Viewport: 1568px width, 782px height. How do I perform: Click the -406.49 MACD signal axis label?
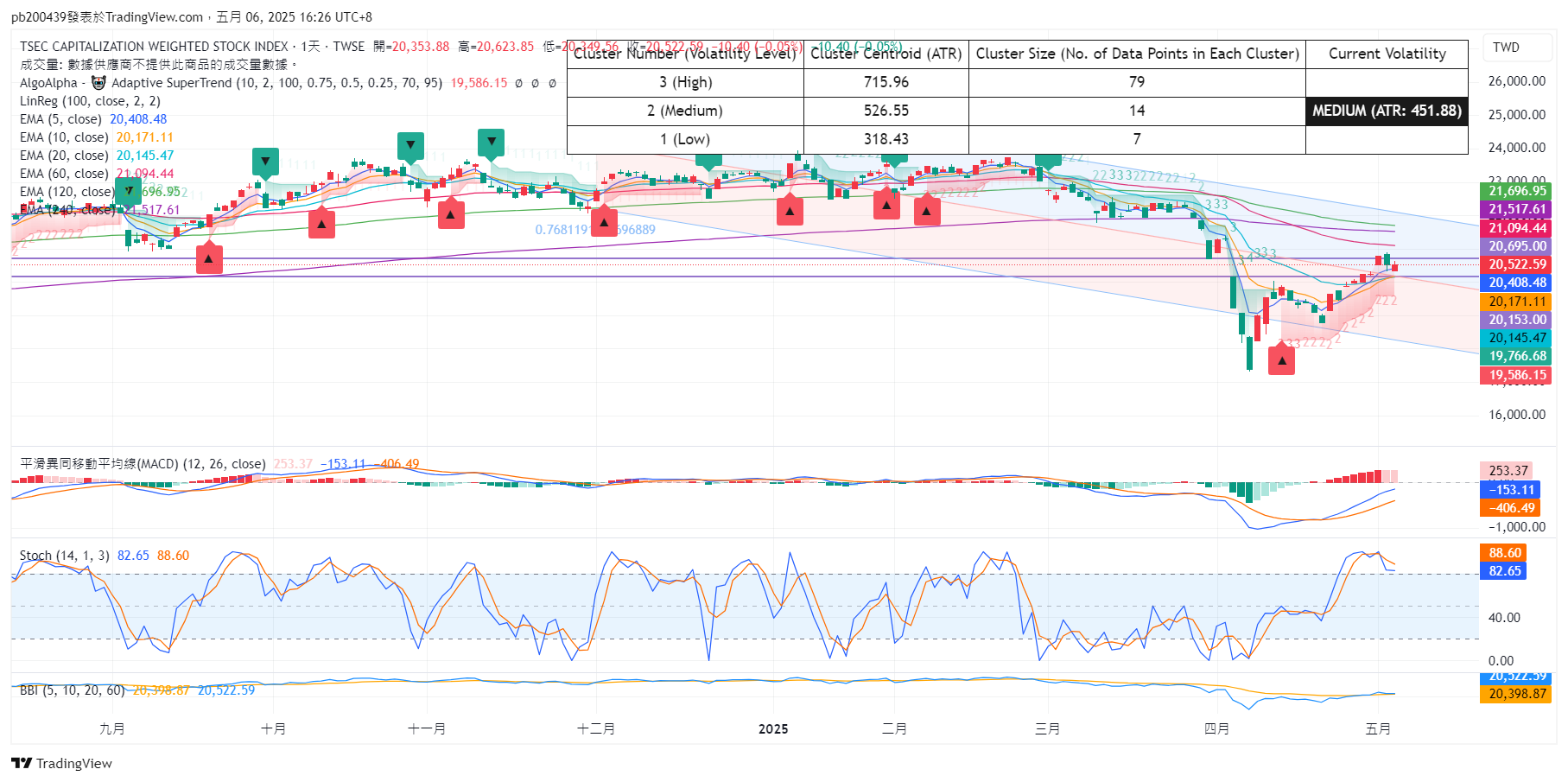coord(1510,508)
